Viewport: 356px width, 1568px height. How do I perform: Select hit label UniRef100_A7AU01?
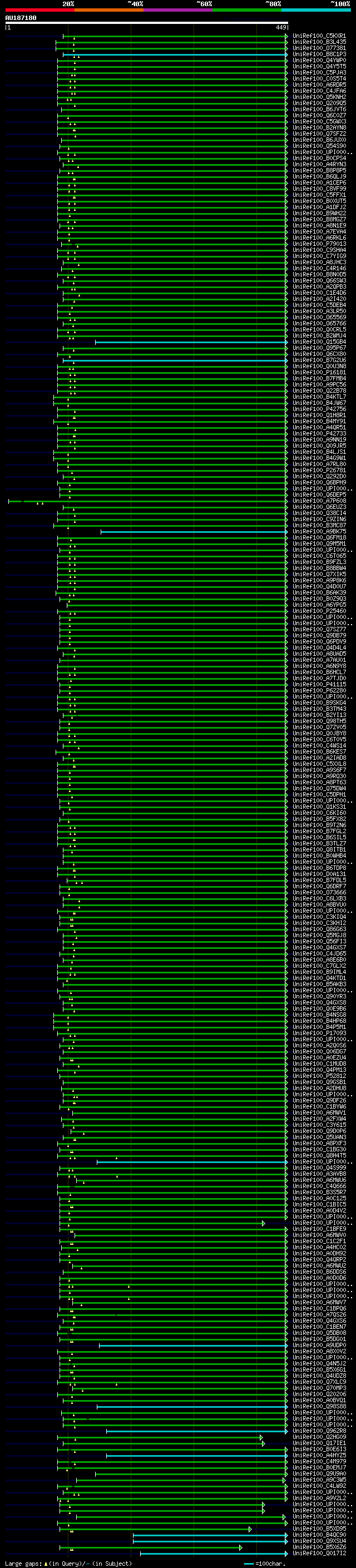point(319,660)
